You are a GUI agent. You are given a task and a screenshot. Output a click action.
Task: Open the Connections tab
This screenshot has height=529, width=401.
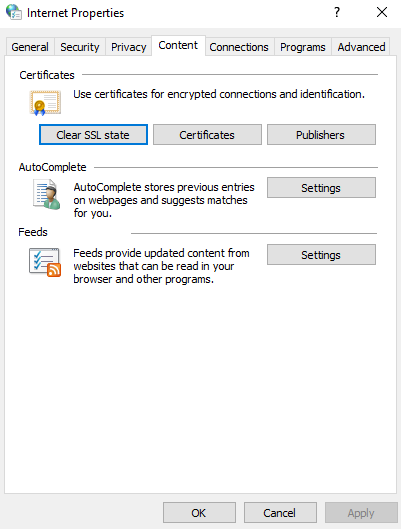click(239, 47)
